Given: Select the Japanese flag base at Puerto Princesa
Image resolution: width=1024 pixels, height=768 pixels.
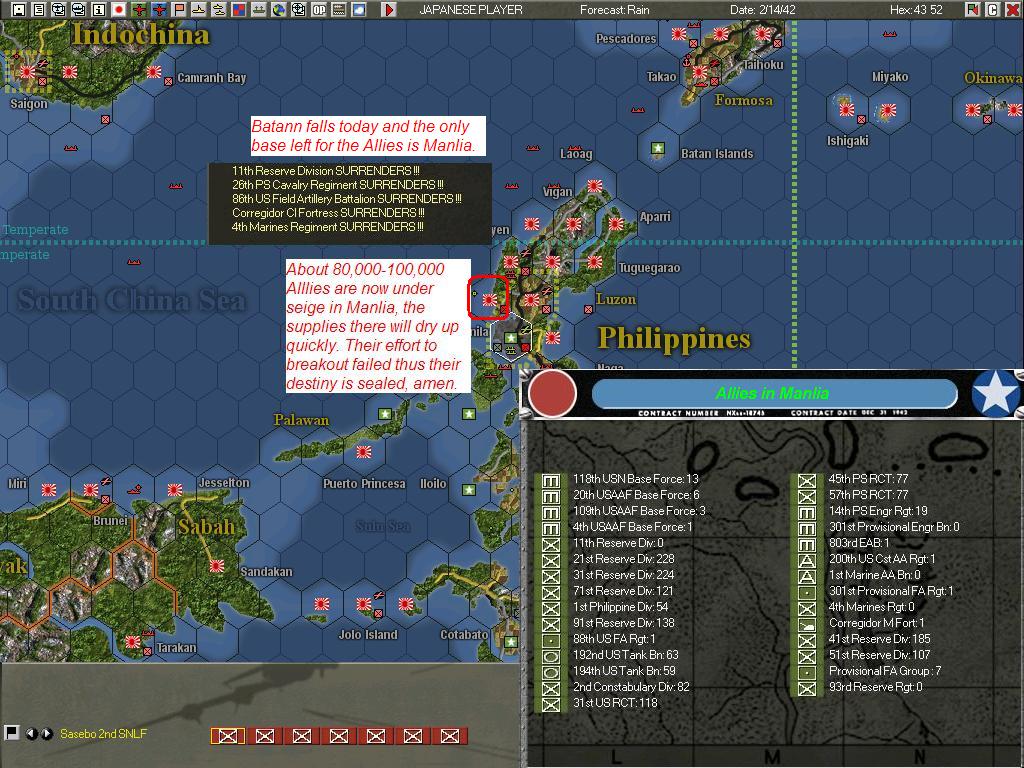Looking at the screenshot, I should [x=363, y=451].
